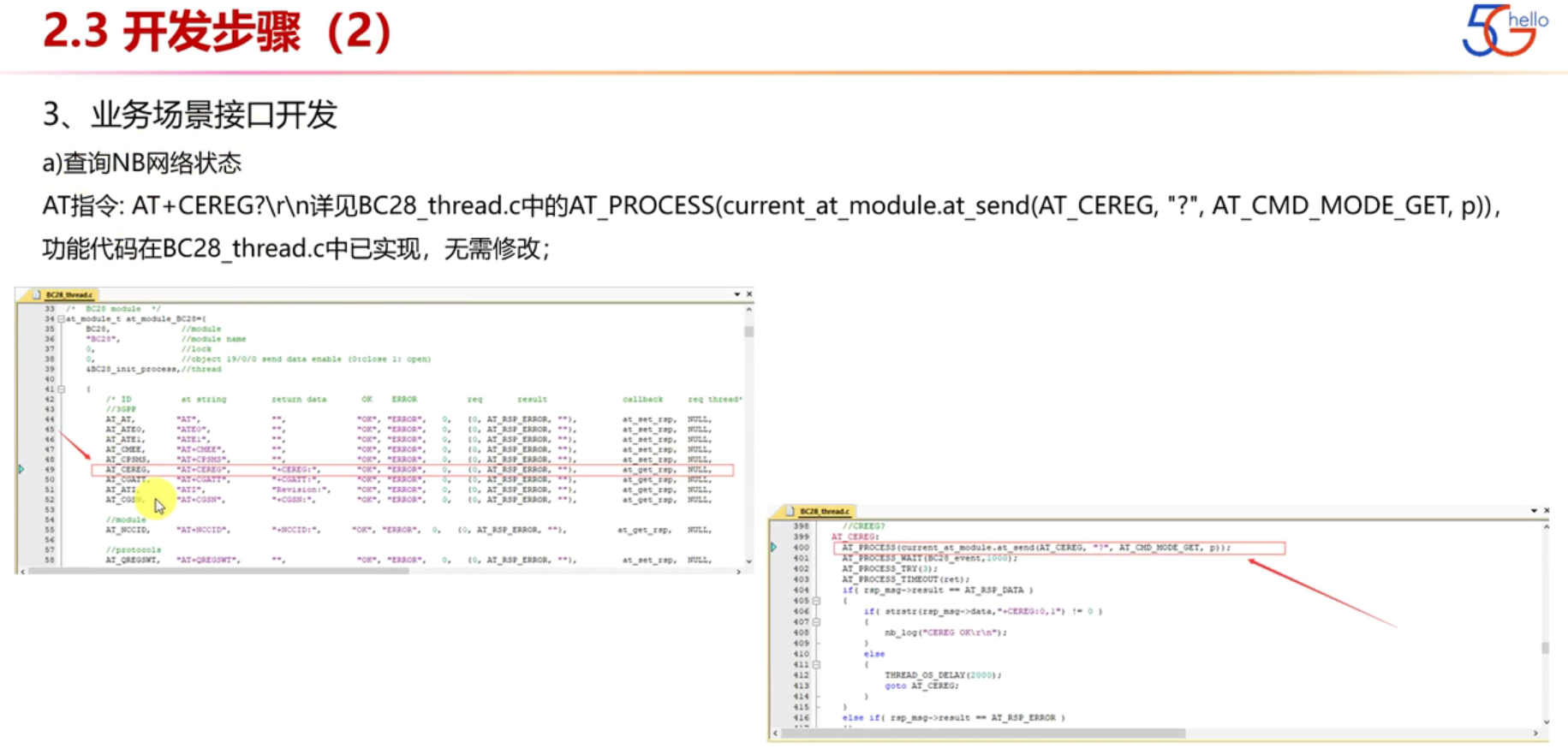Click scroll-right arrow in at_module_BC28 editor
1568x754 pixels.
738,571
